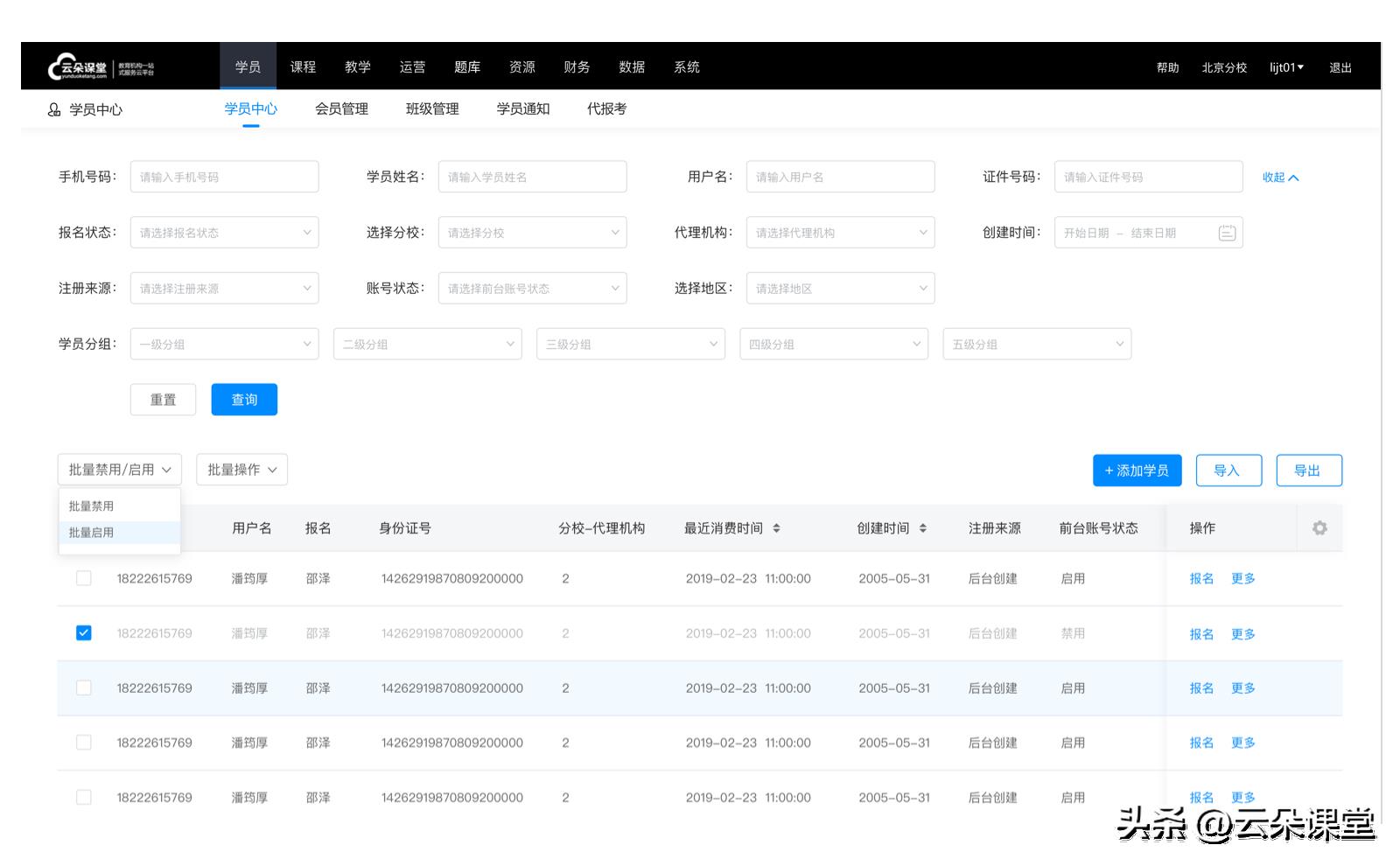Click 帮助 link in header
Image resolution: width=1400 pixels, height=866 pixels.
point(1167,67)
